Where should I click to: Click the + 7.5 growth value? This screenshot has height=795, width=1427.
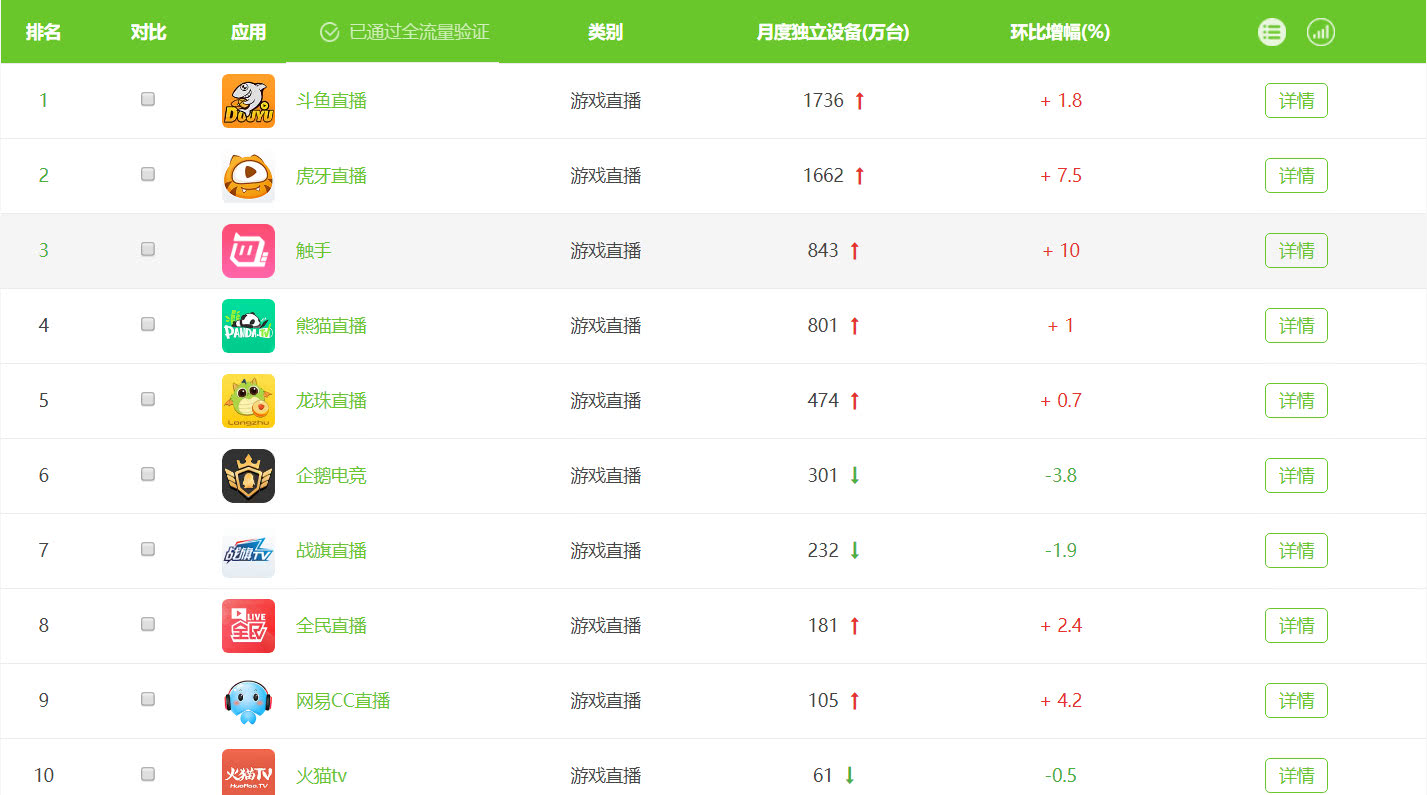(1061, 176)
